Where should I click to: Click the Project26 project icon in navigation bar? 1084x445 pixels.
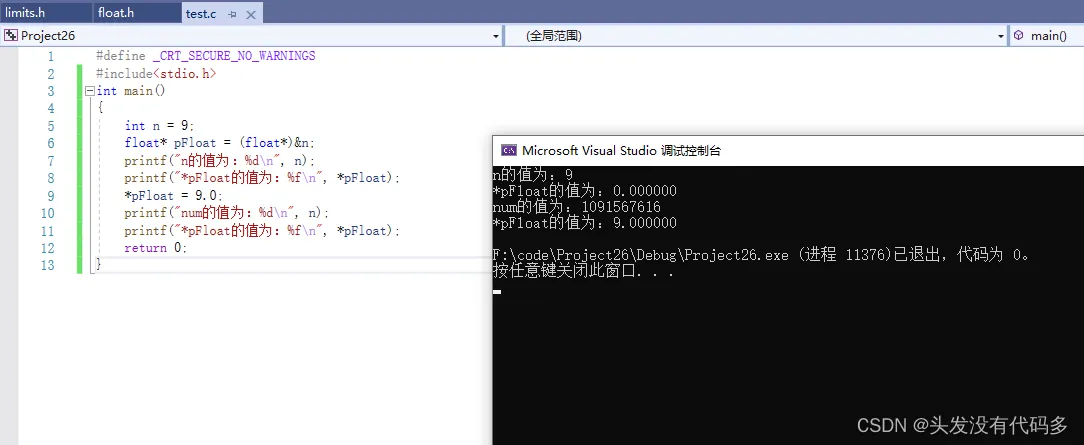click(11, 35)
